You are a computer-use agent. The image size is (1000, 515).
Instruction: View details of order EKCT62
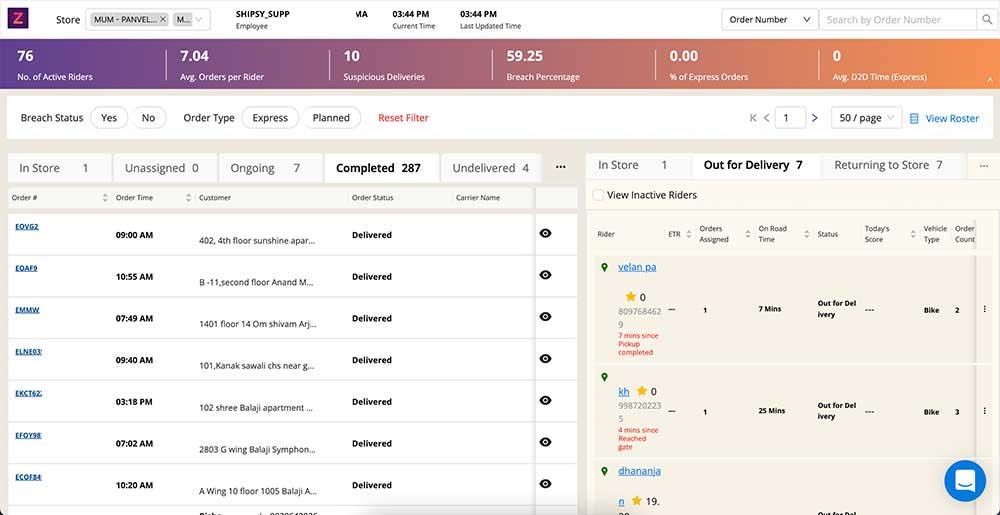tap(545, 400)
